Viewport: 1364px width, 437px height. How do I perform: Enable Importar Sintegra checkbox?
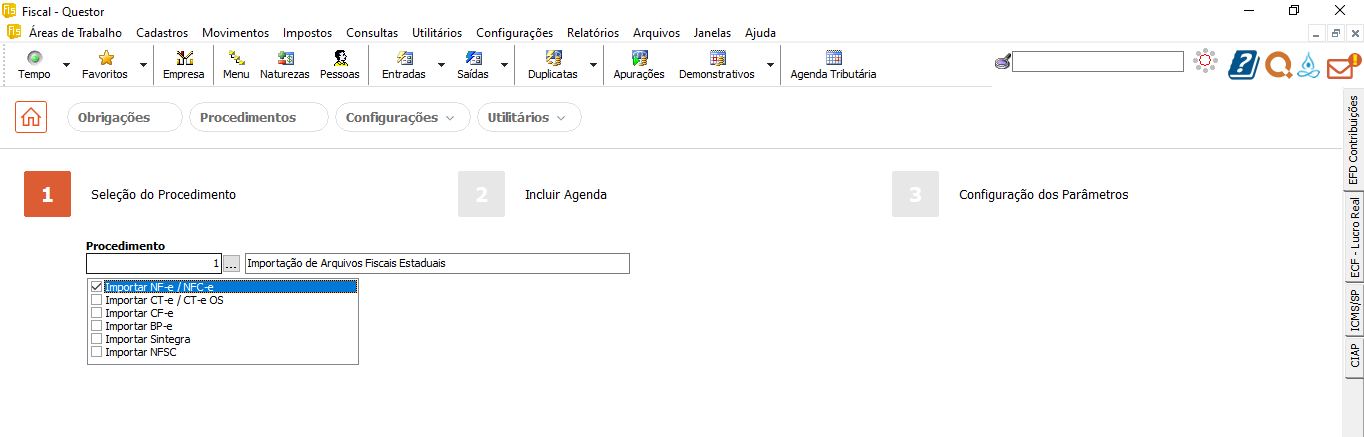(x=96, y=339)
